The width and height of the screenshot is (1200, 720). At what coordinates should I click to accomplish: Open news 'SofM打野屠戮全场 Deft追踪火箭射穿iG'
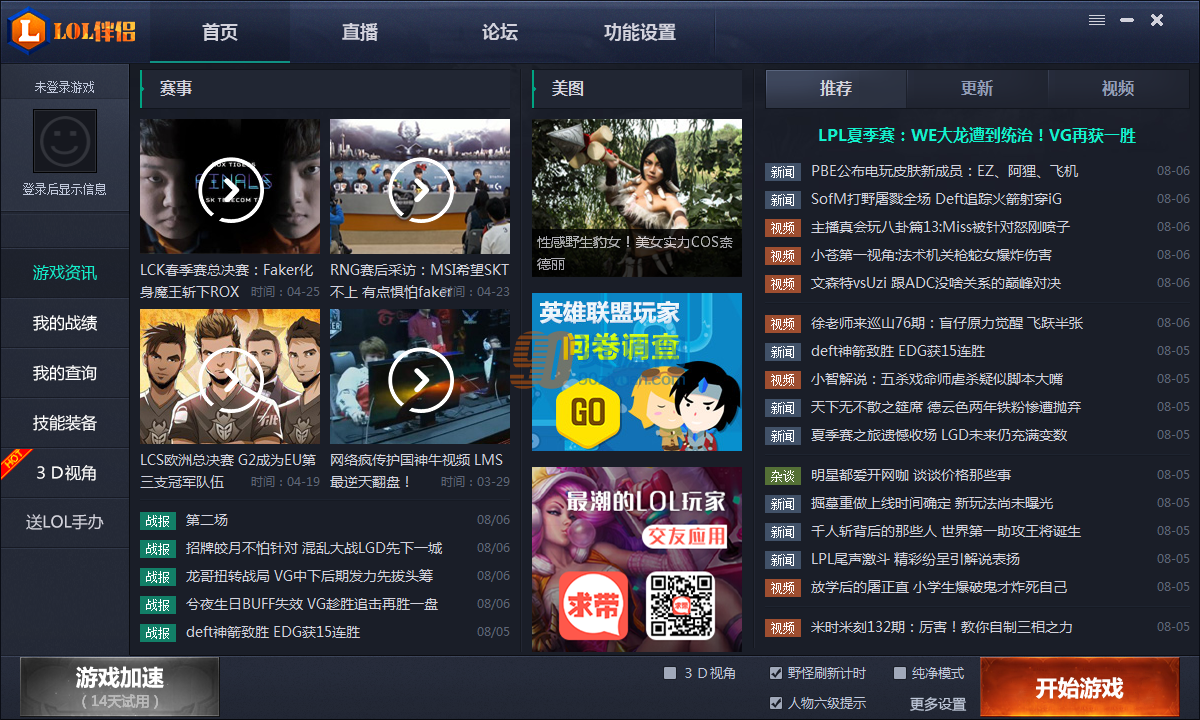936,200
